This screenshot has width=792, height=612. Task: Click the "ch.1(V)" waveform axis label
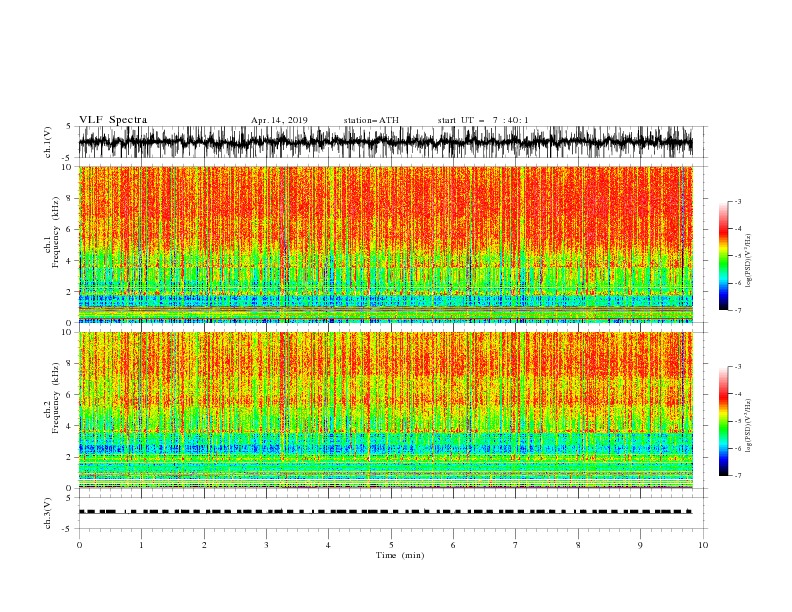pyautogui.click(x=48, y=142)
